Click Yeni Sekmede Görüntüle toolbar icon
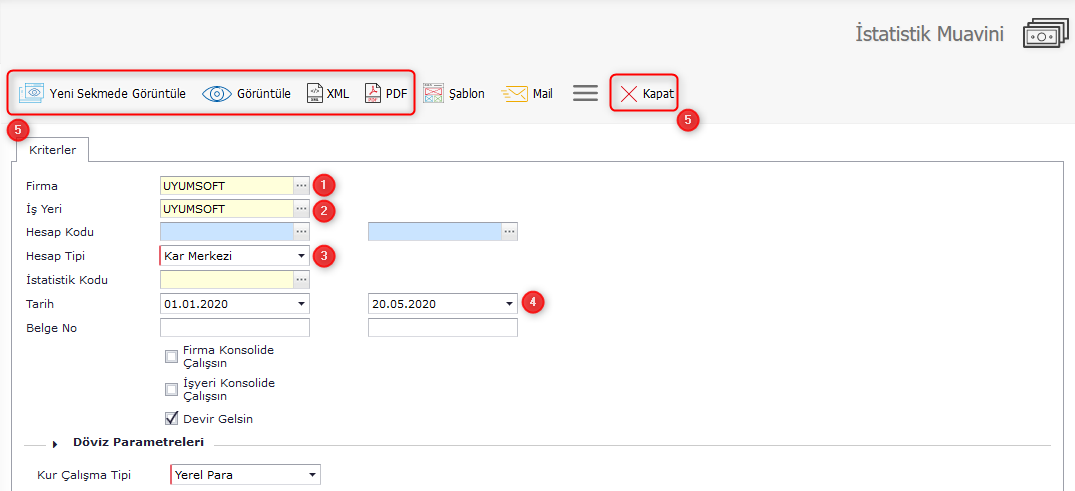 coord(32,93)
